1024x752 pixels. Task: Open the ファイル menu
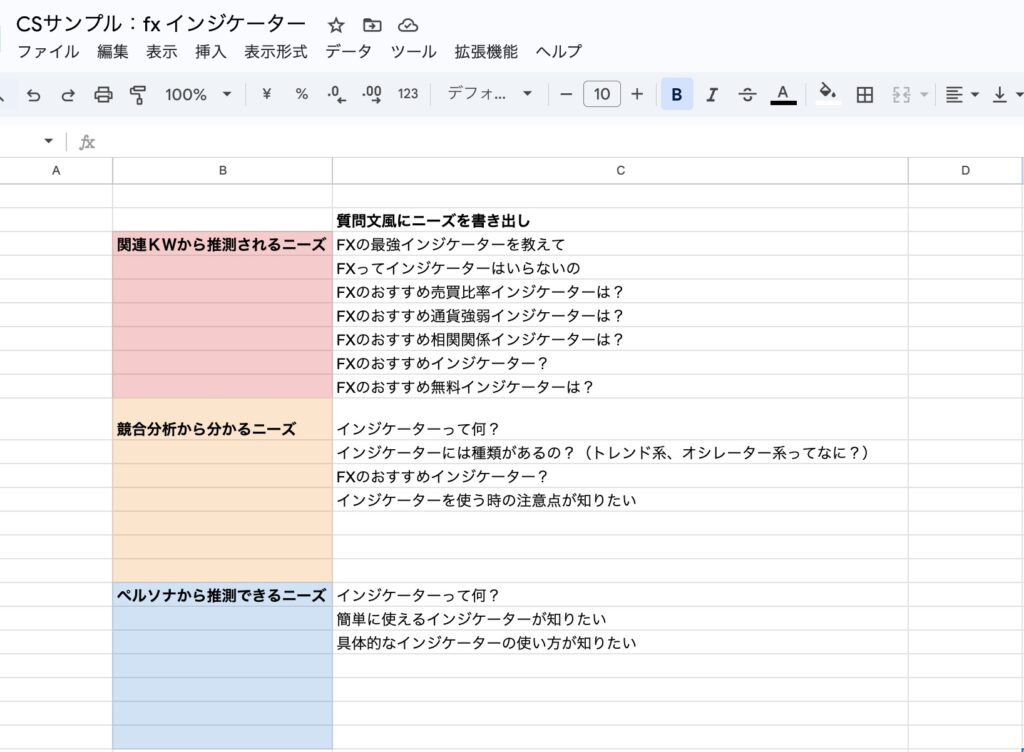[x=48, y=51]
